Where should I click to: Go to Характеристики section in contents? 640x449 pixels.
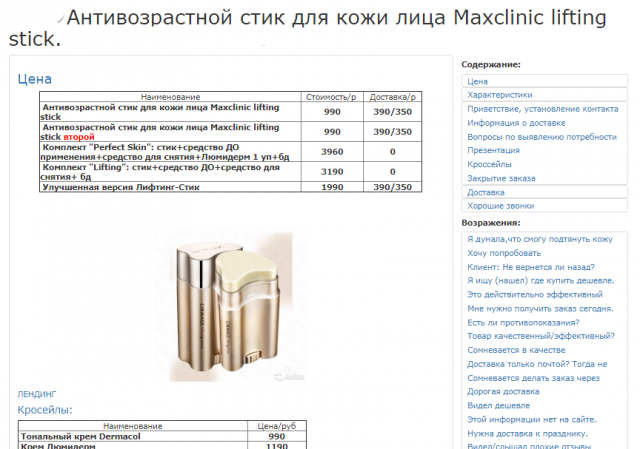(500, 95)
